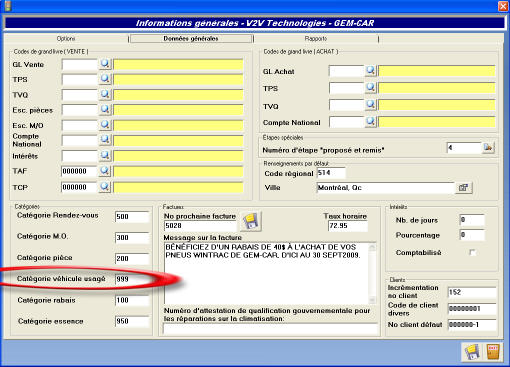
Task: Click yellow description box beside GL Achat
Action: click(x=437, y=71)
